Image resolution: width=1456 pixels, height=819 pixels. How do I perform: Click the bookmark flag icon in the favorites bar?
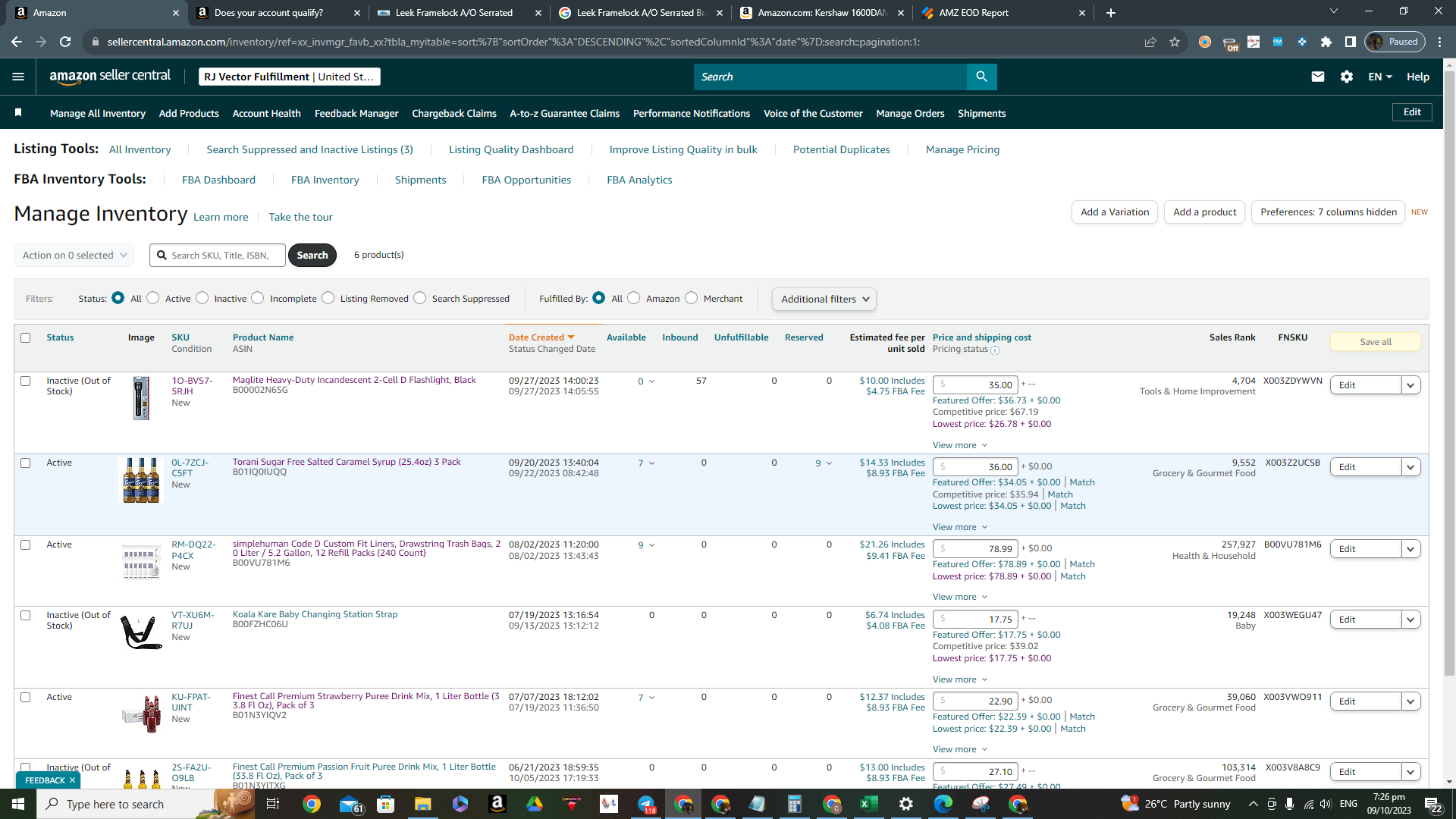(x=18, y=113)
